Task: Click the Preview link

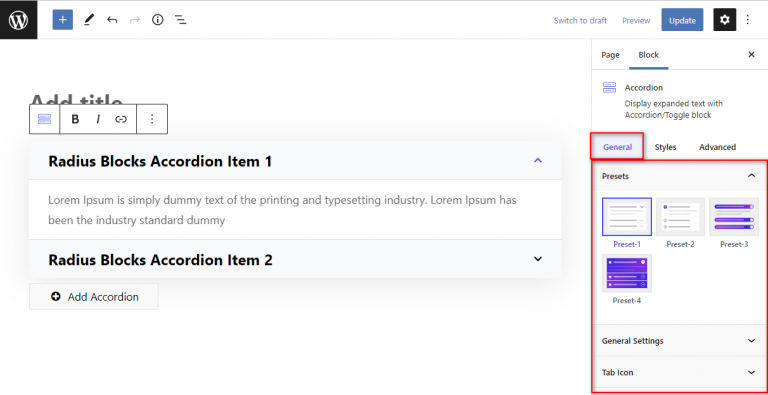Action: tap(636, 21)
